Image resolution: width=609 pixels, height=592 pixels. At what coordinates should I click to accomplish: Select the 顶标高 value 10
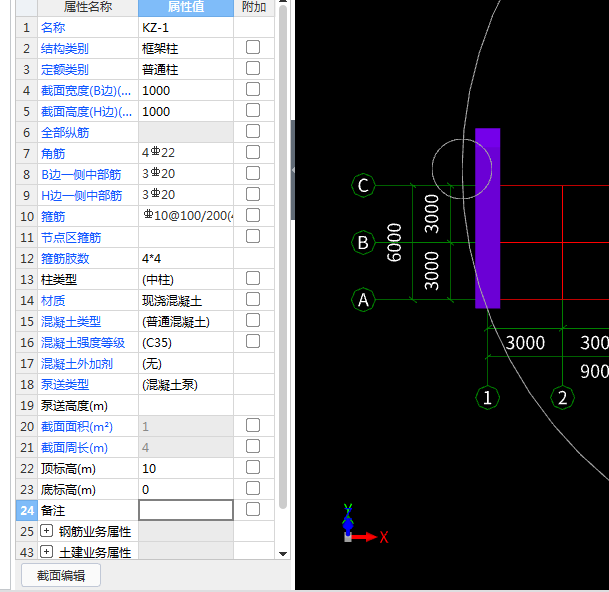pos(186,468)
